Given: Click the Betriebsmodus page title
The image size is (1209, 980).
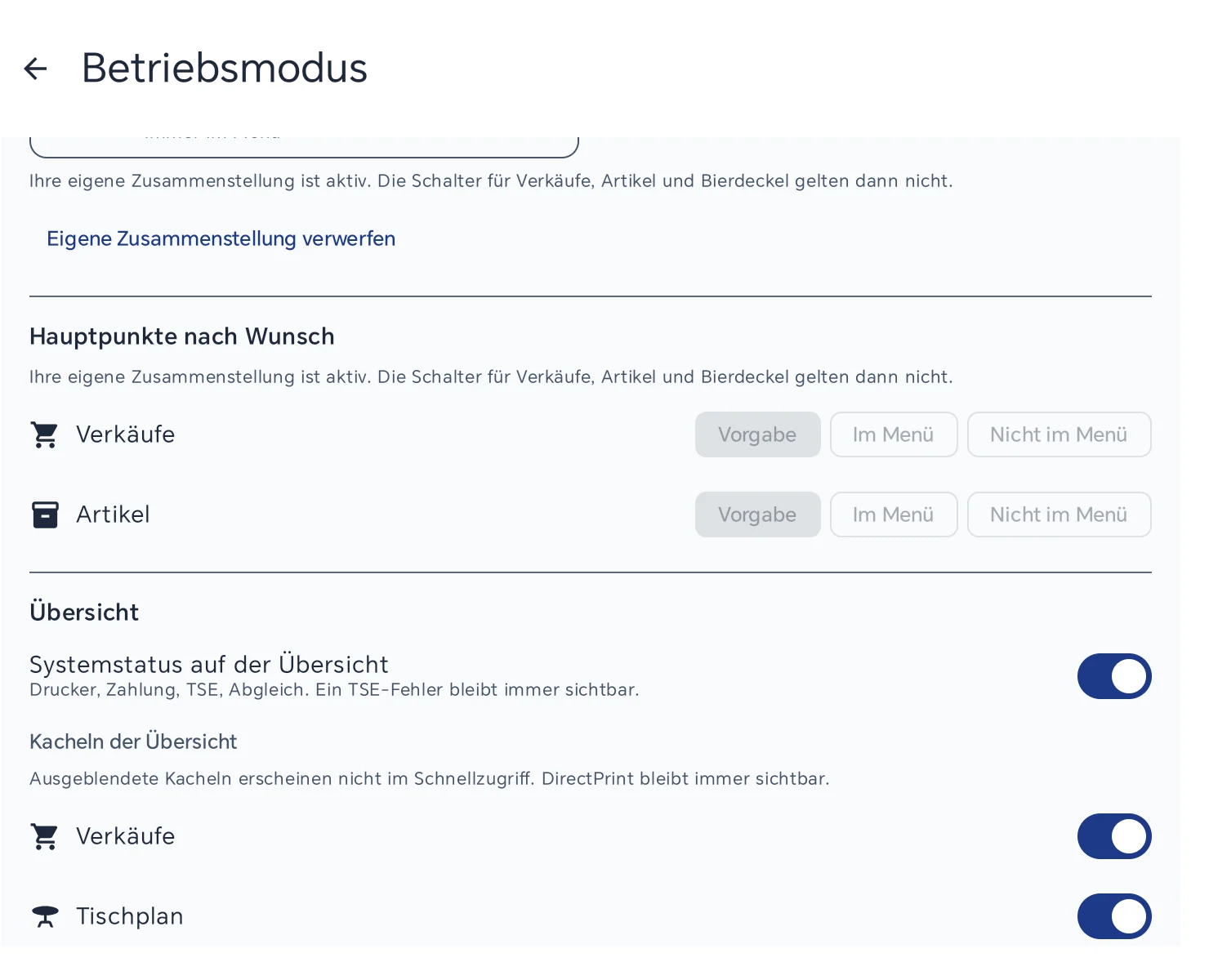Looking at the screenshot, I should pyautogui.click(x=225, y=68).
